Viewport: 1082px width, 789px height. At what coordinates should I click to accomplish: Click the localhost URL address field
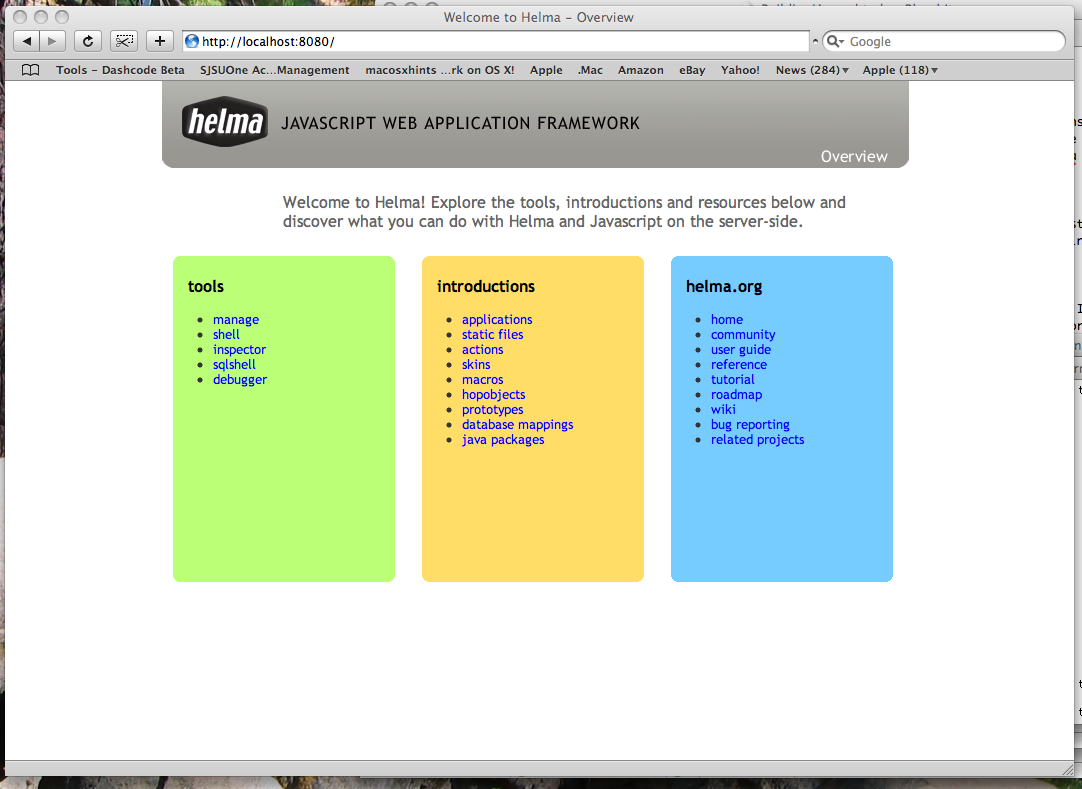pos(495,41)
